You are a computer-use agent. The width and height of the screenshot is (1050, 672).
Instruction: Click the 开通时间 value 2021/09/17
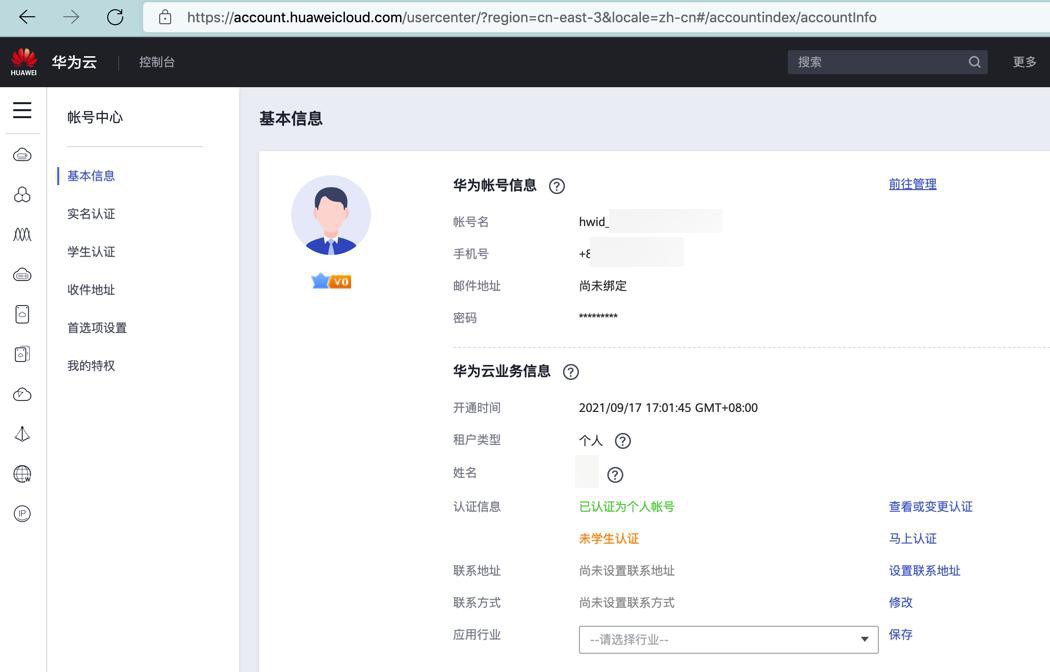point(668,408)
